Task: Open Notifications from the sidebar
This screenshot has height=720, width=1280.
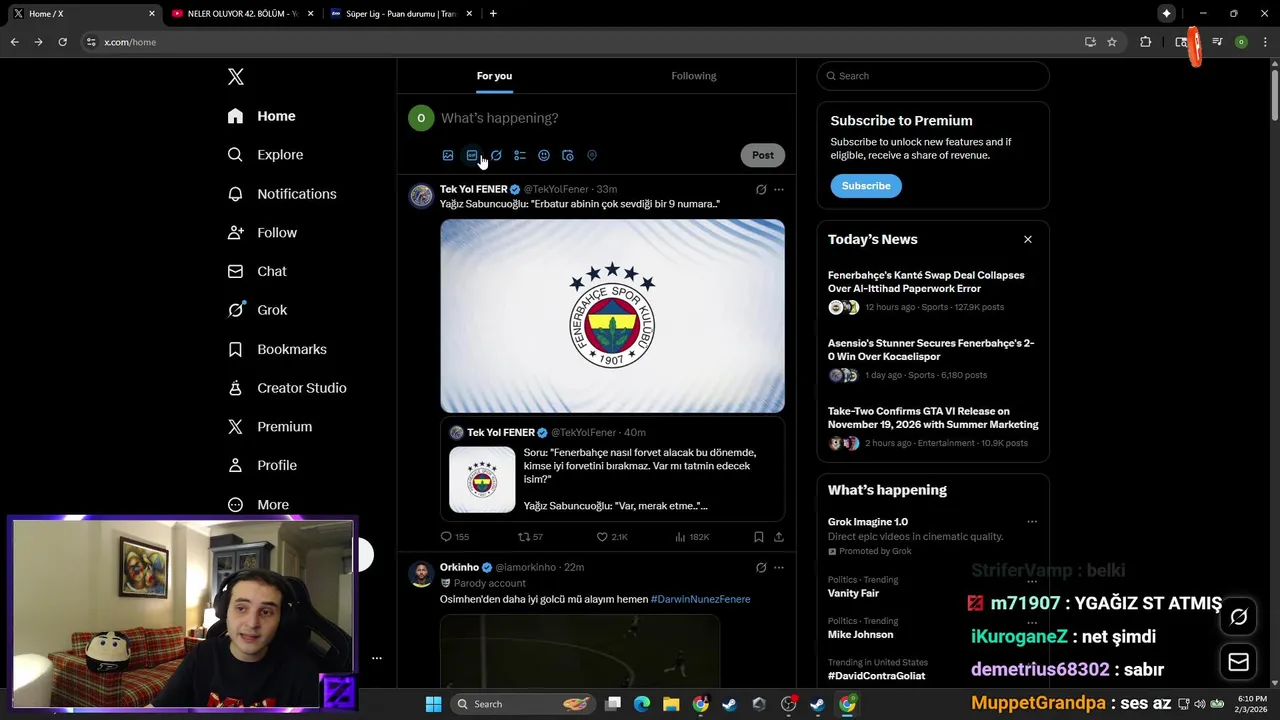Action: (x=282, y=194)
